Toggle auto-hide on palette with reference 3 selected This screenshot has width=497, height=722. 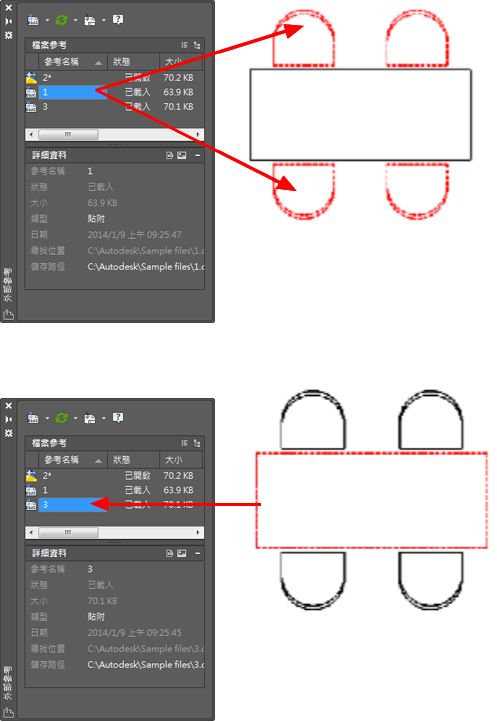point(8,419)
